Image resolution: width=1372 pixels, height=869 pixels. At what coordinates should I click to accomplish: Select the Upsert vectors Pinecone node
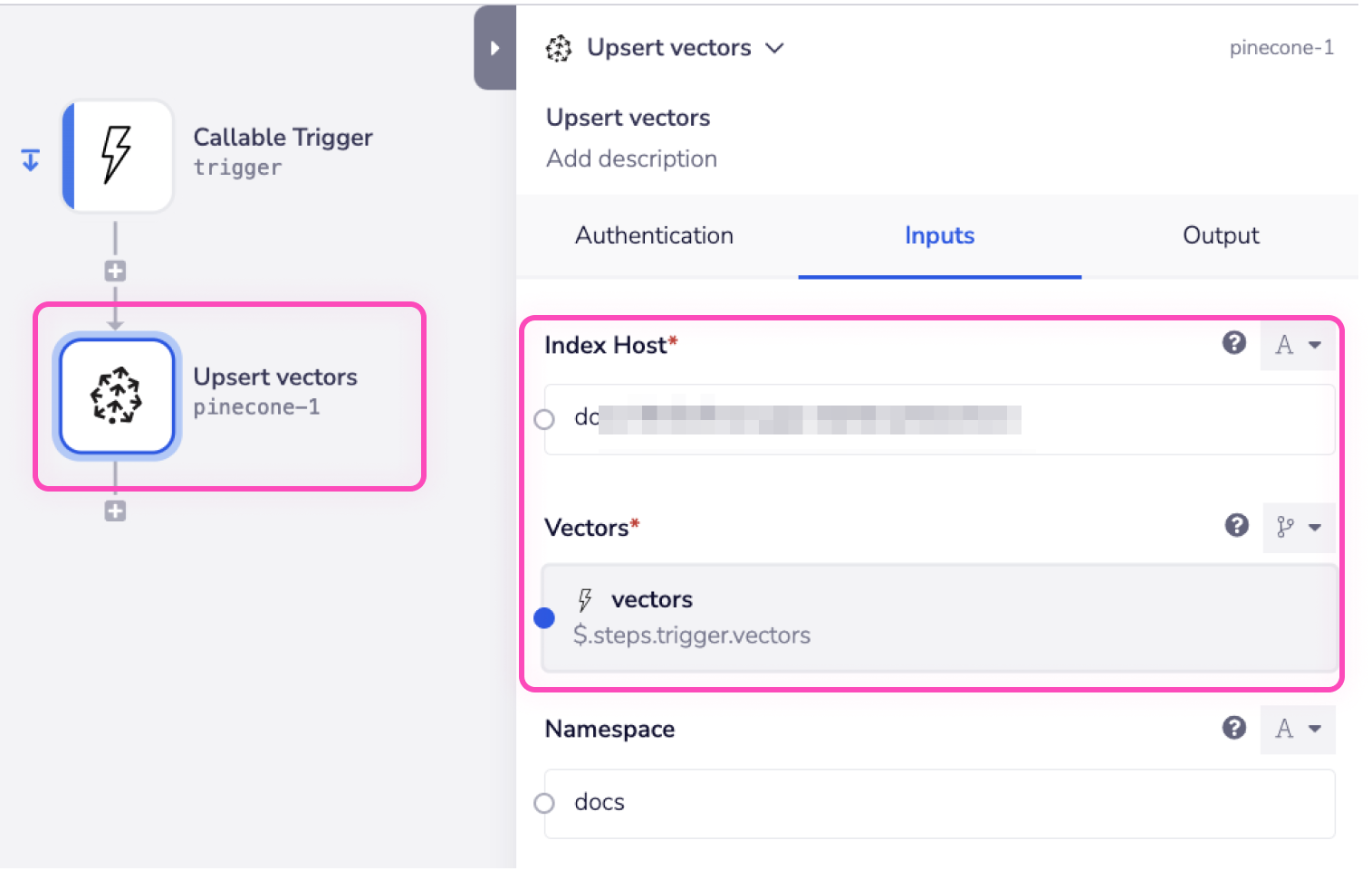117,396
